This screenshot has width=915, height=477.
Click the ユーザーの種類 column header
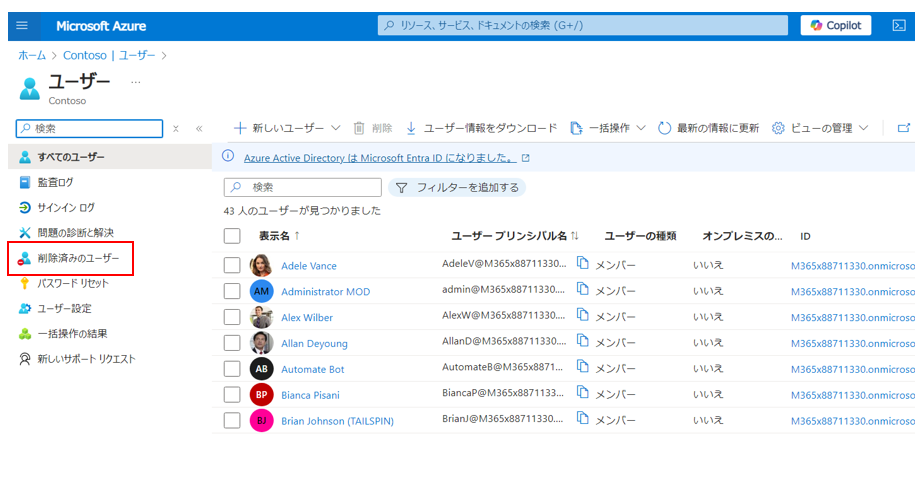click(x=640, y=236)
